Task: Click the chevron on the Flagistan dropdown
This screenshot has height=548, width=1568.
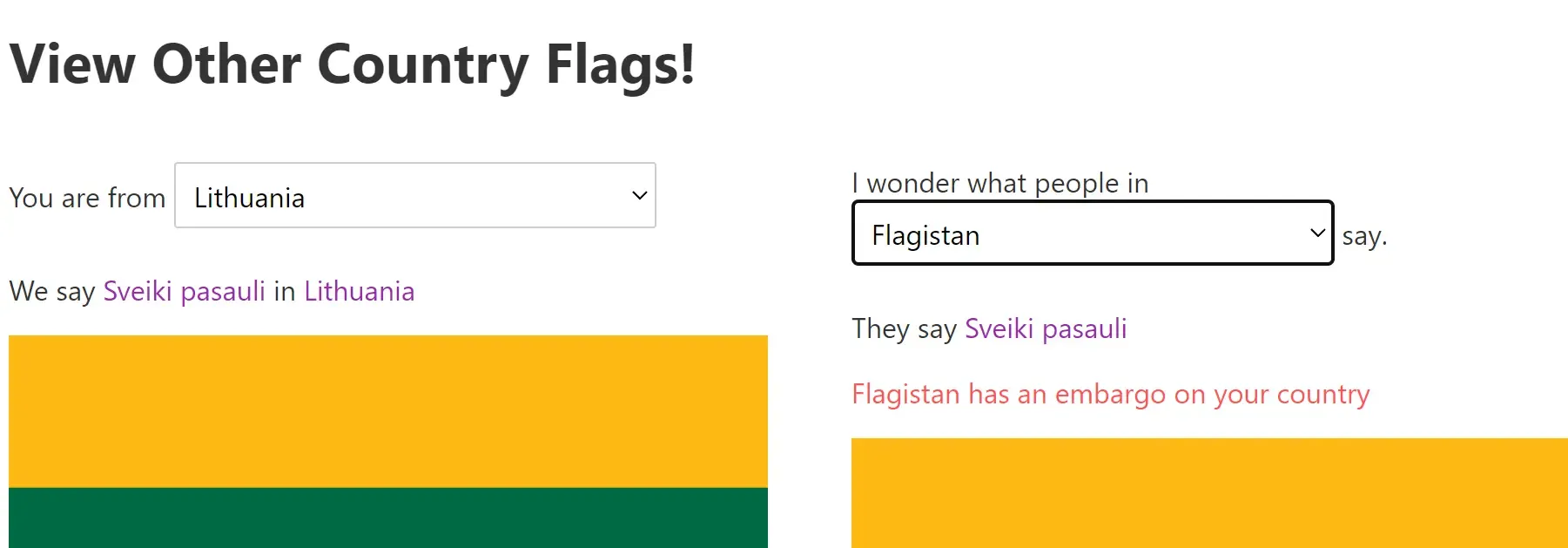Action: click(x=1316, y=233)
